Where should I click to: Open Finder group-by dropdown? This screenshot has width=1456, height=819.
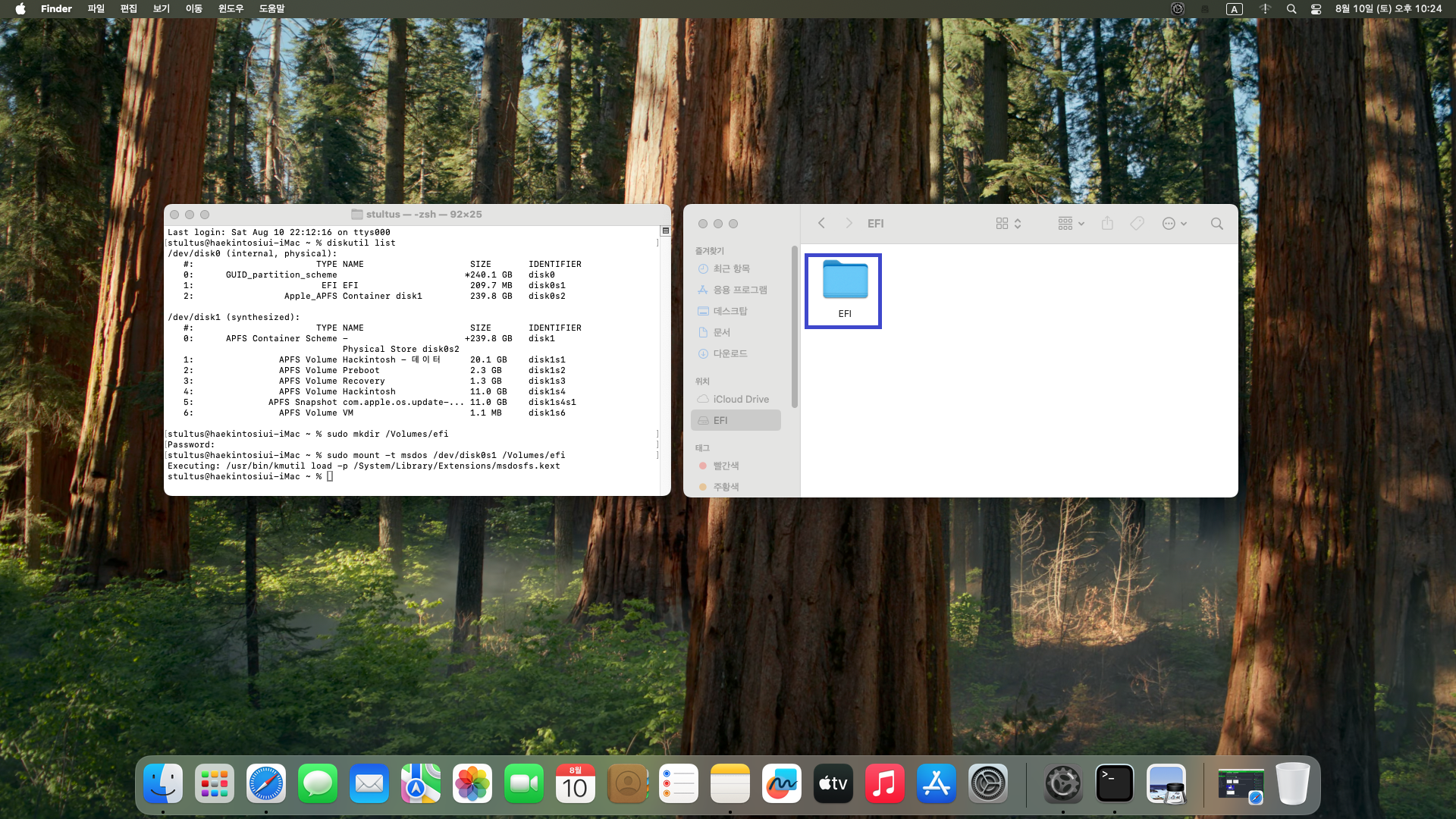point(1071,223)
